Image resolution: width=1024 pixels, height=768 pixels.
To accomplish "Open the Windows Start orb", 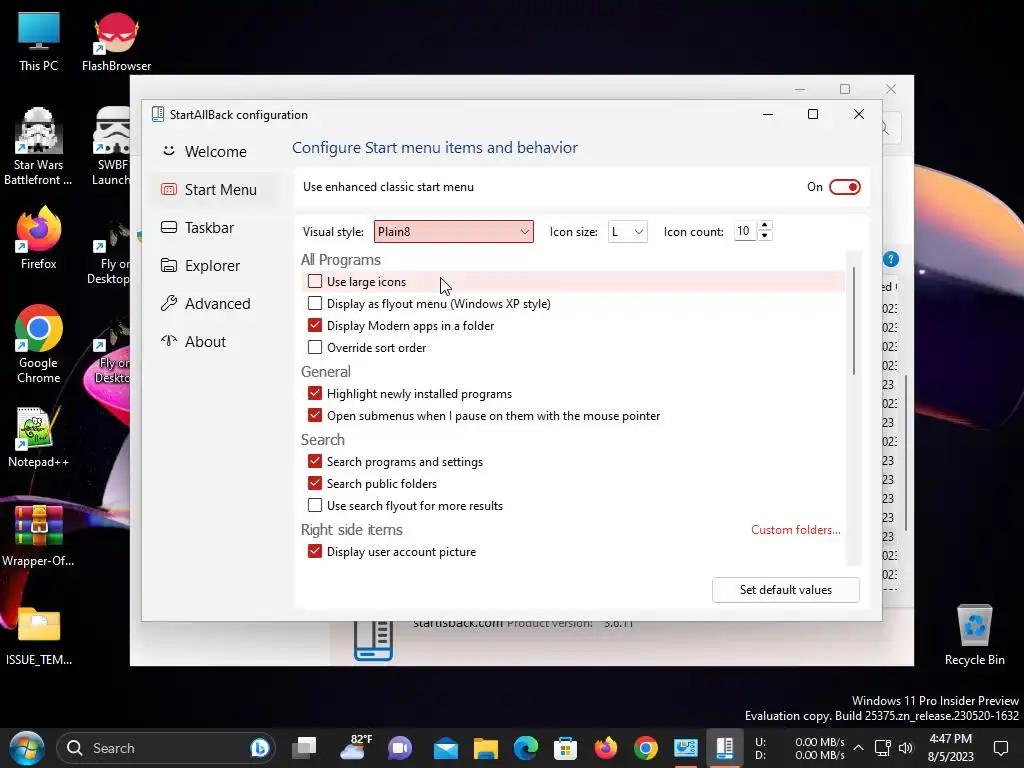I will coord(27,748).
